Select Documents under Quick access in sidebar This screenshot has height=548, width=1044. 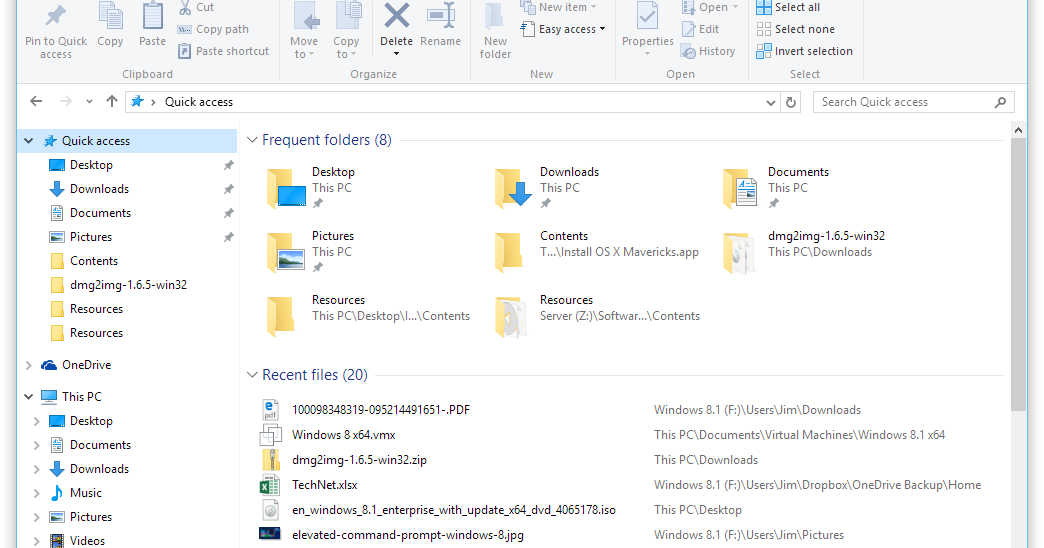pyautogui.click(x=100, y=213)
